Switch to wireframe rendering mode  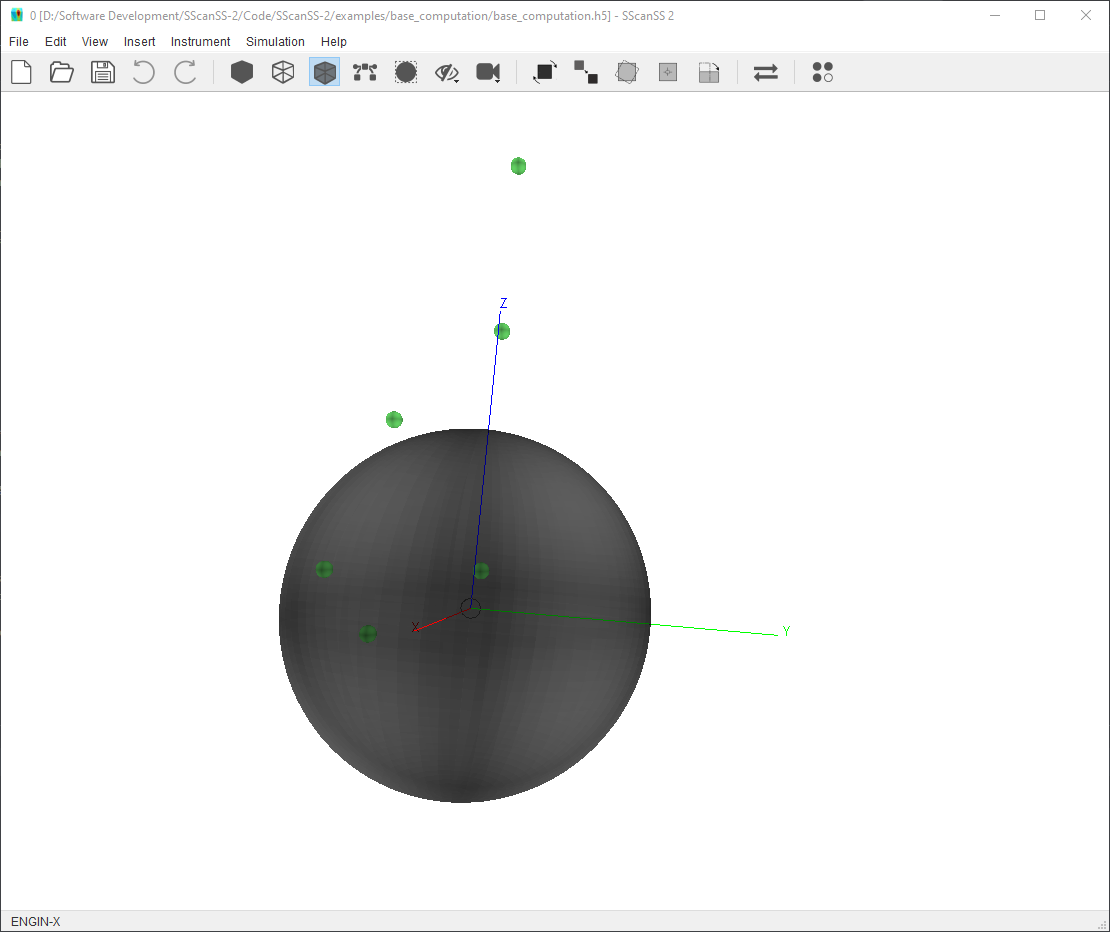[283, 72]
